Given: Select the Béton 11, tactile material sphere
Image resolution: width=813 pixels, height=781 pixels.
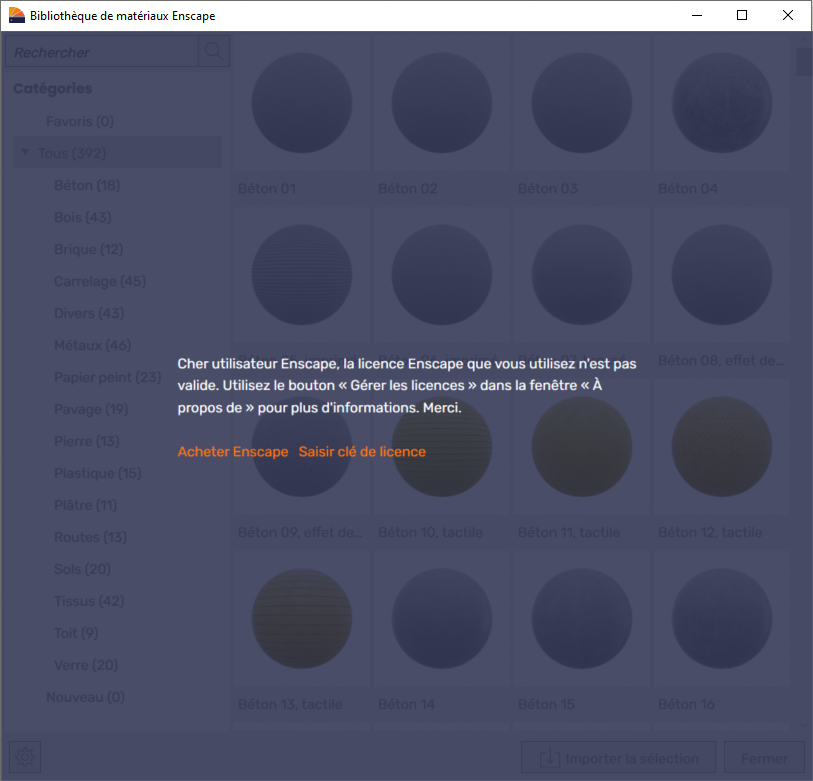Looking at the screenshot, I should pyautogui.click(x=582, y=447).
